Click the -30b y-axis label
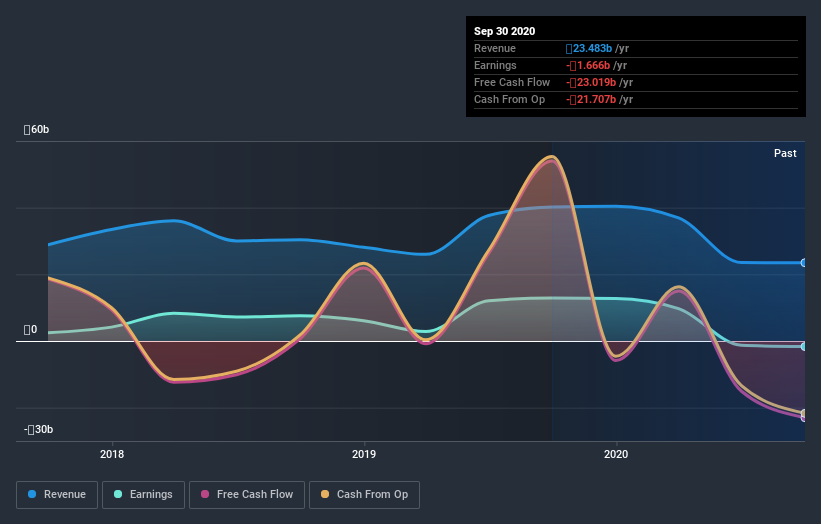The image size is (821, 524). coord(38,429)
